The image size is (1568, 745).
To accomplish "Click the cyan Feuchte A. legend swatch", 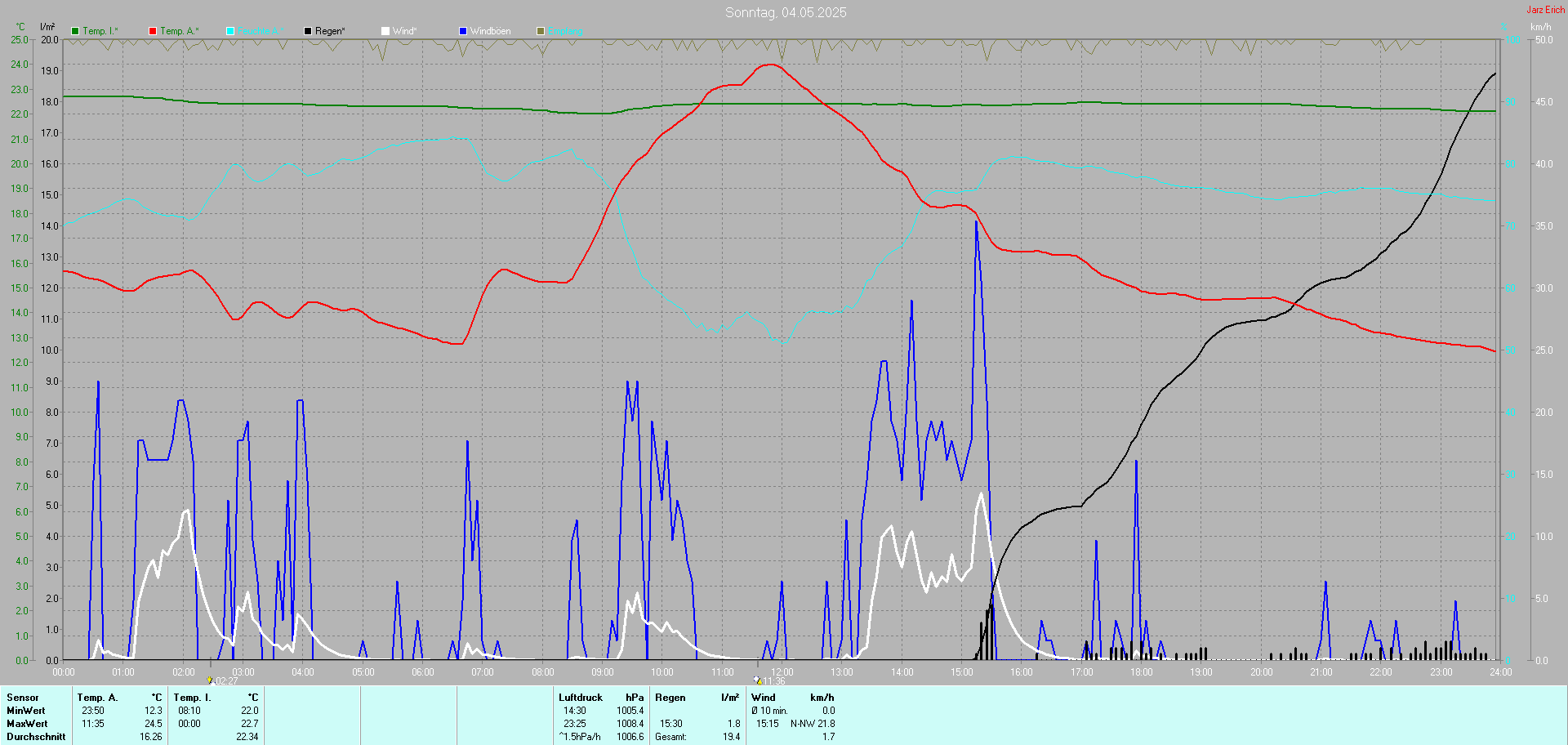I will [230, 31].
